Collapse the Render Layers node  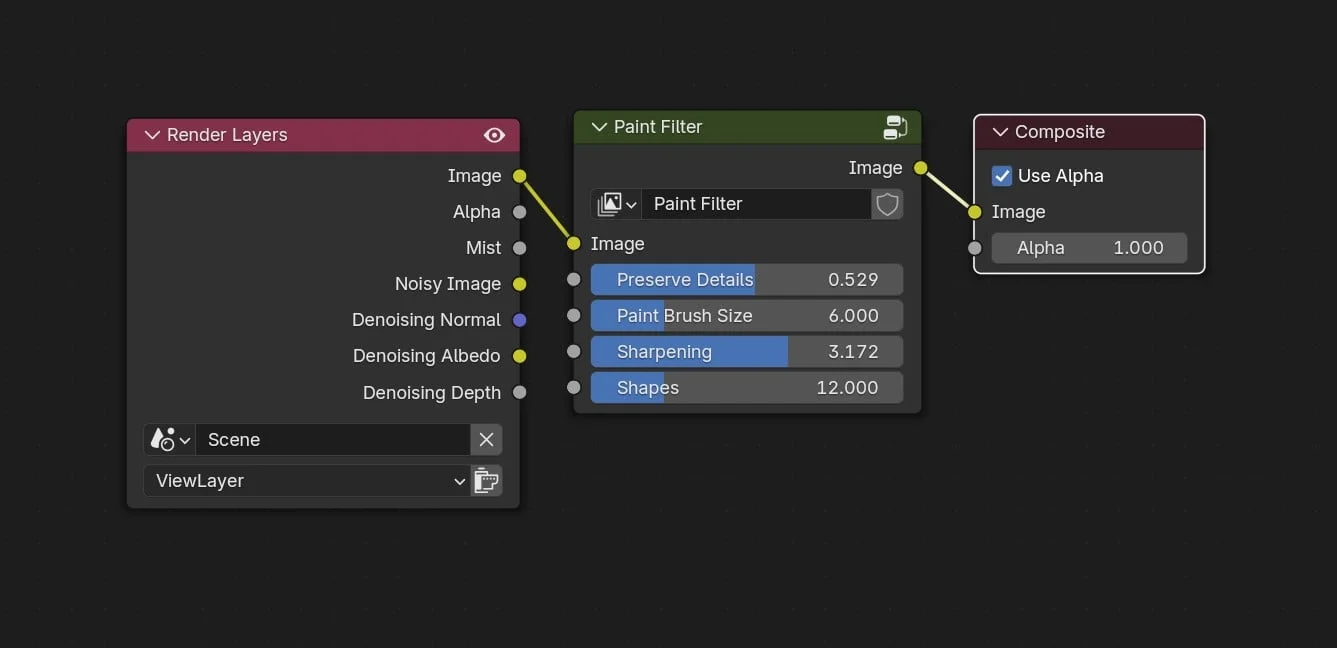pyautogui.click(x=153, y=135)
